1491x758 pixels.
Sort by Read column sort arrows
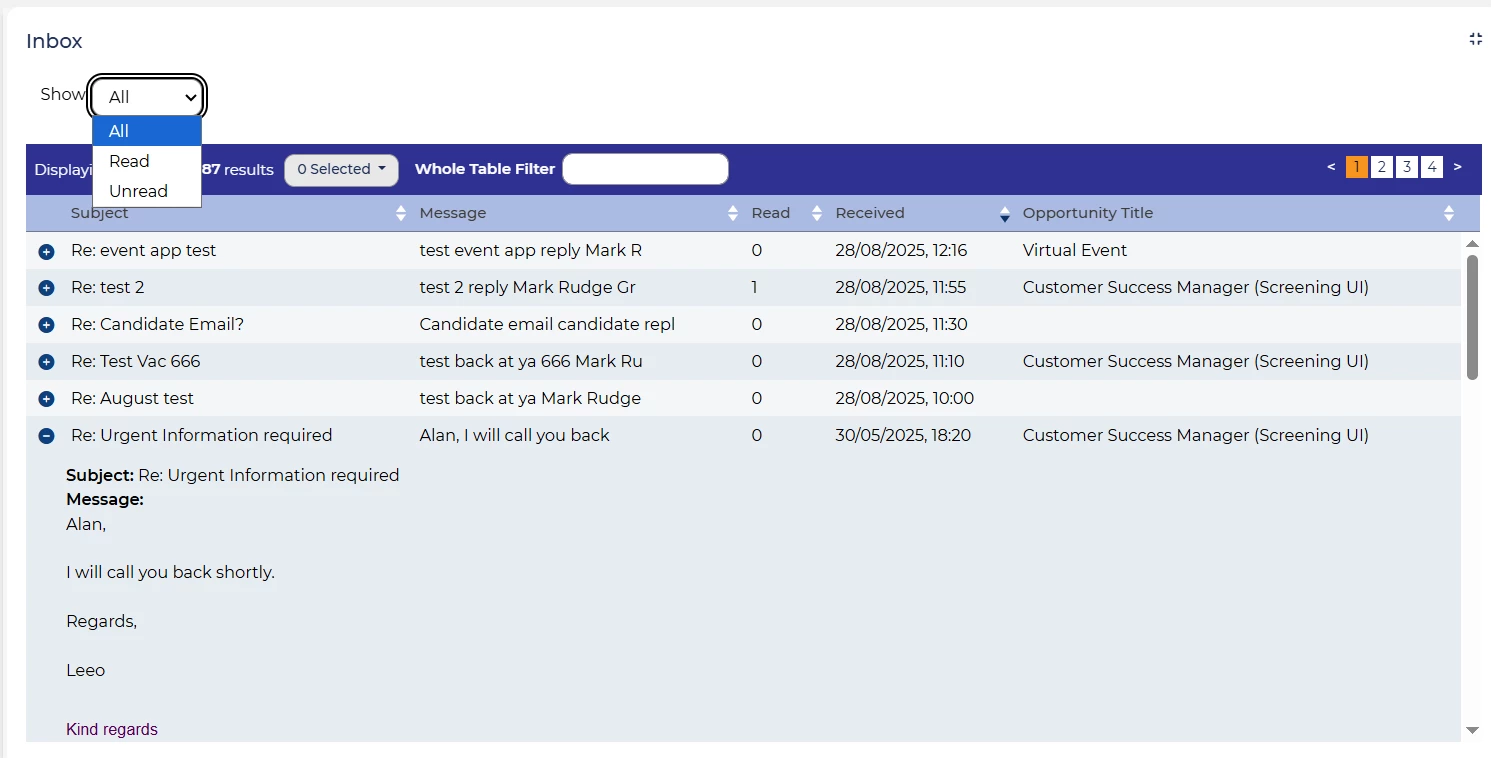click(817, 213)
